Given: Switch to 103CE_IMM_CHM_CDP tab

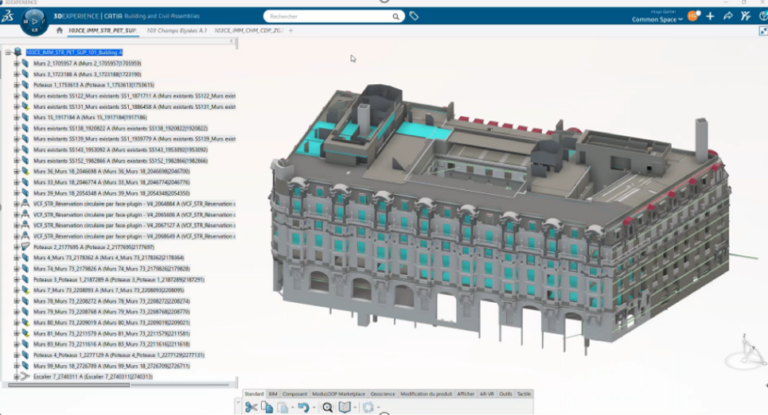Looking at the screenshot, I should click(249, 30).
